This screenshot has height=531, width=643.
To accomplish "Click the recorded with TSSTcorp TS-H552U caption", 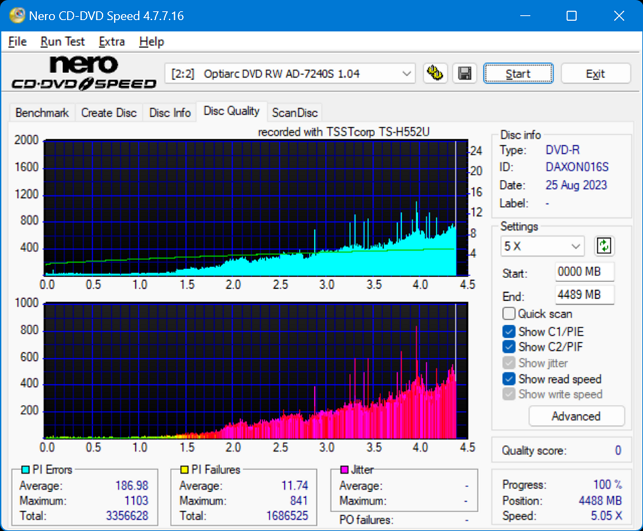I will [344, 132].
